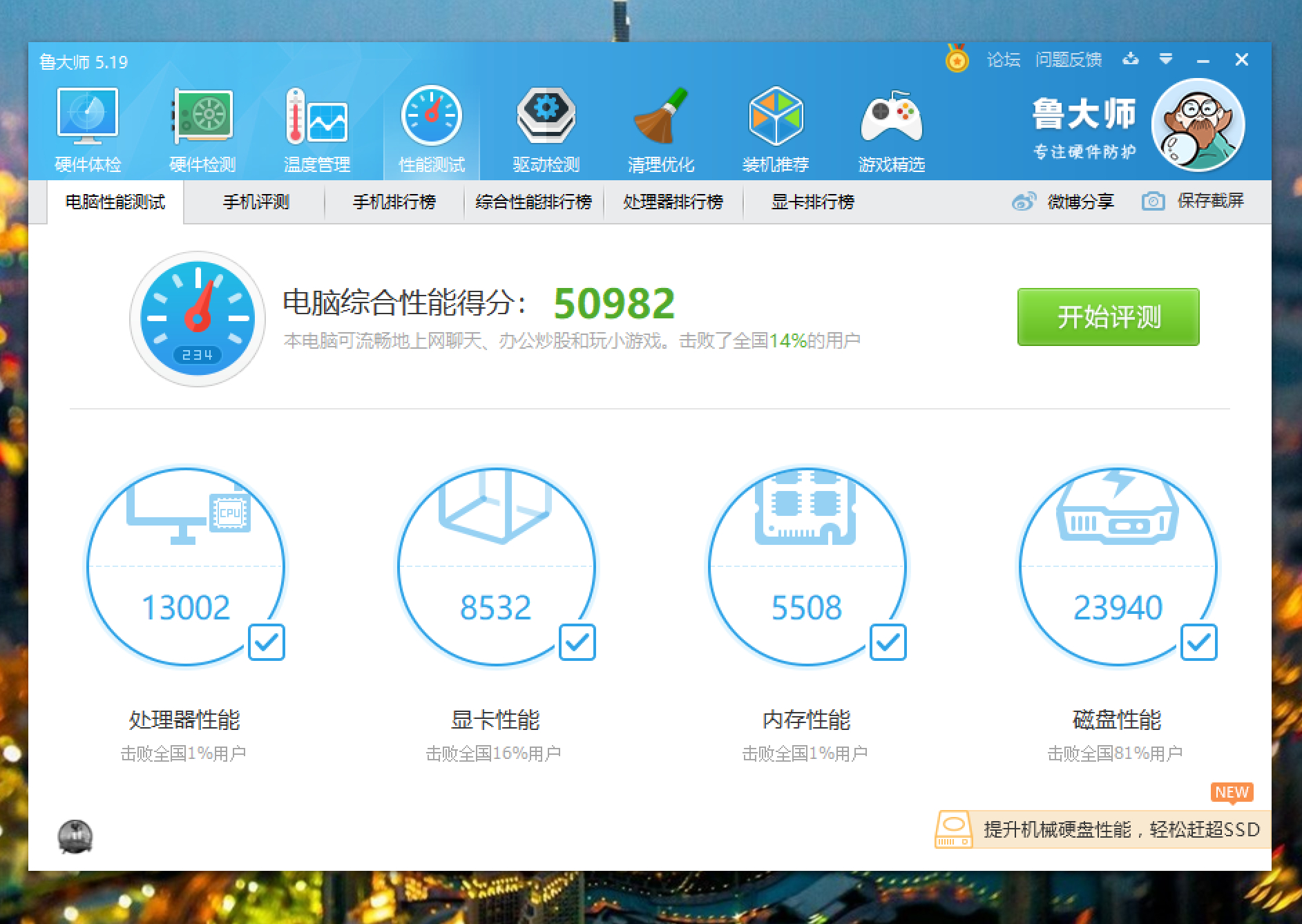Click the memory score 5508
Screen dimensions: 1302x924
click(807, 608)
